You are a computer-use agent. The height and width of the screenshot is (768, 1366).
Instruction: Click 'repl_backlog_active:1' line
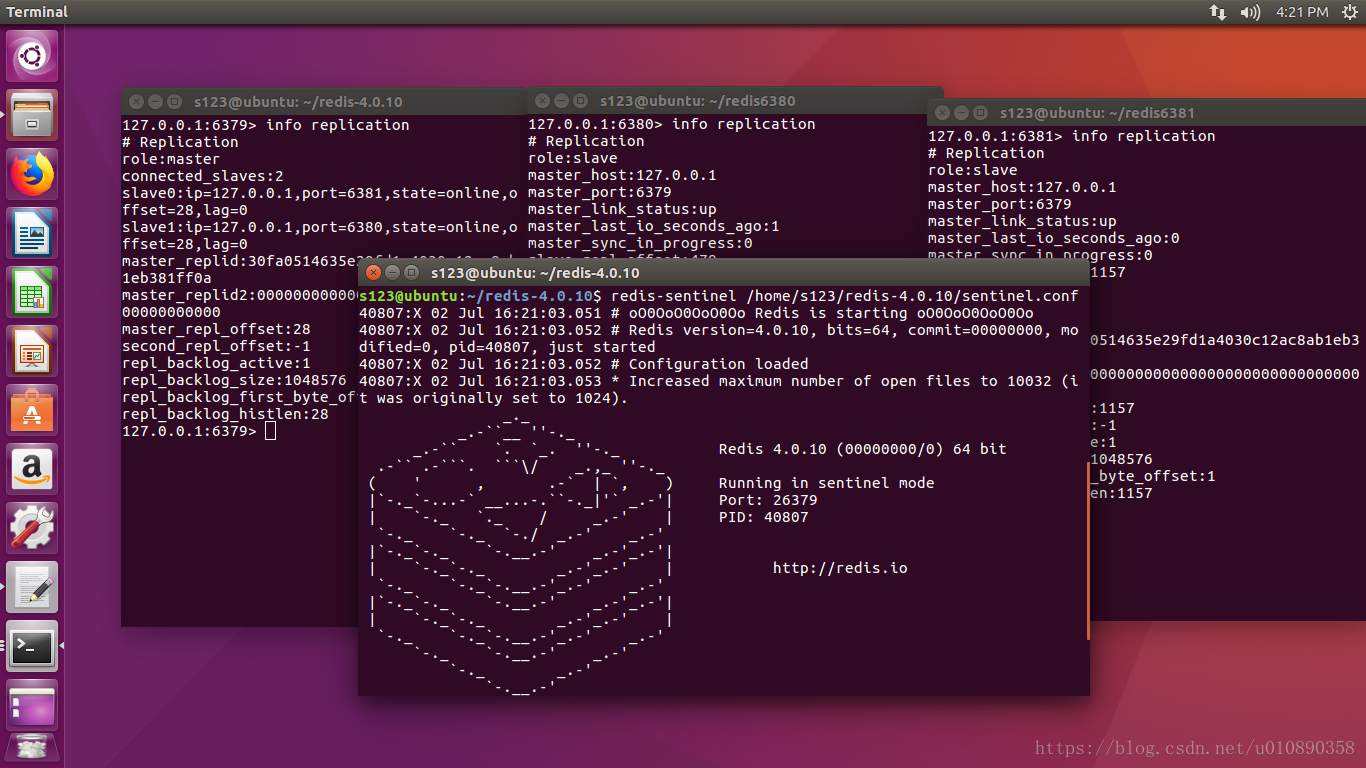click(216, 363)
